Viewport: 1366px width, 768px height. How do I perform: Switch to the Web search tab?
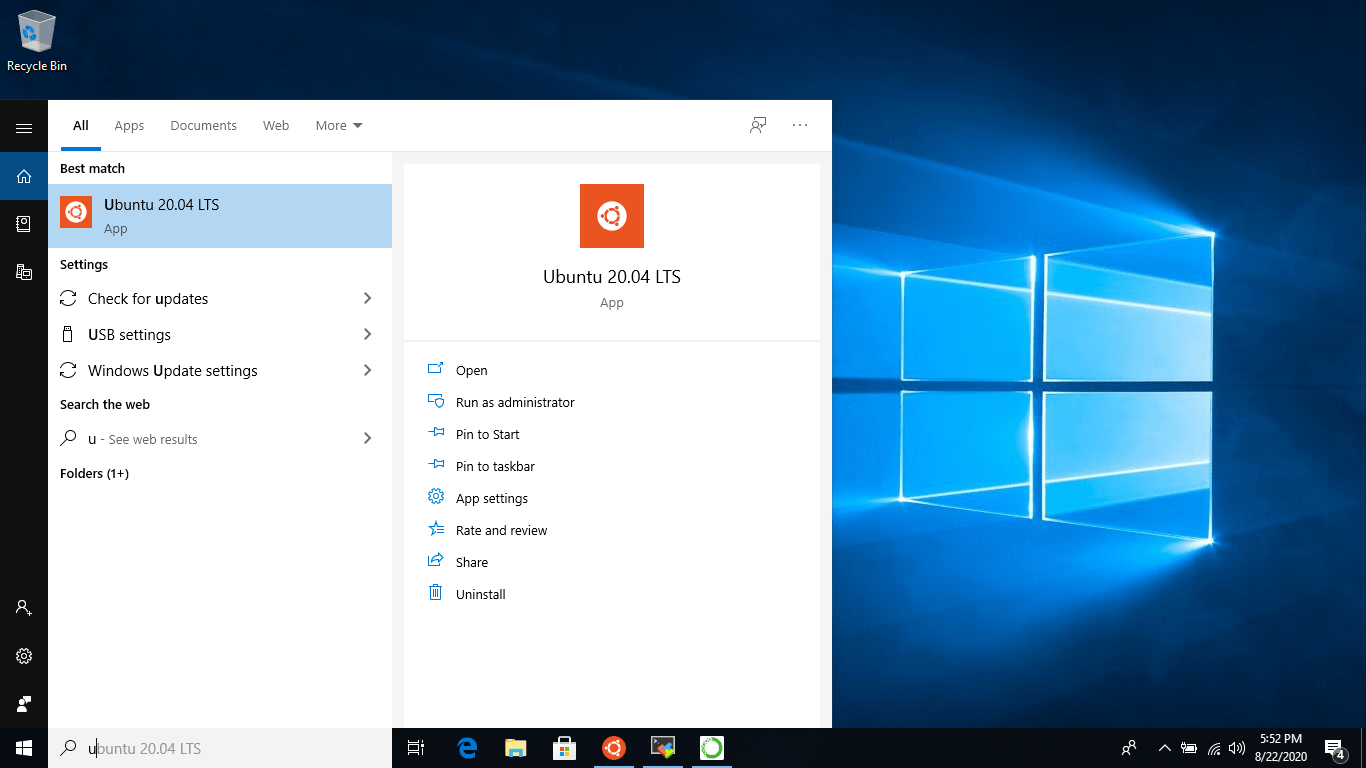tap(276, 125)
